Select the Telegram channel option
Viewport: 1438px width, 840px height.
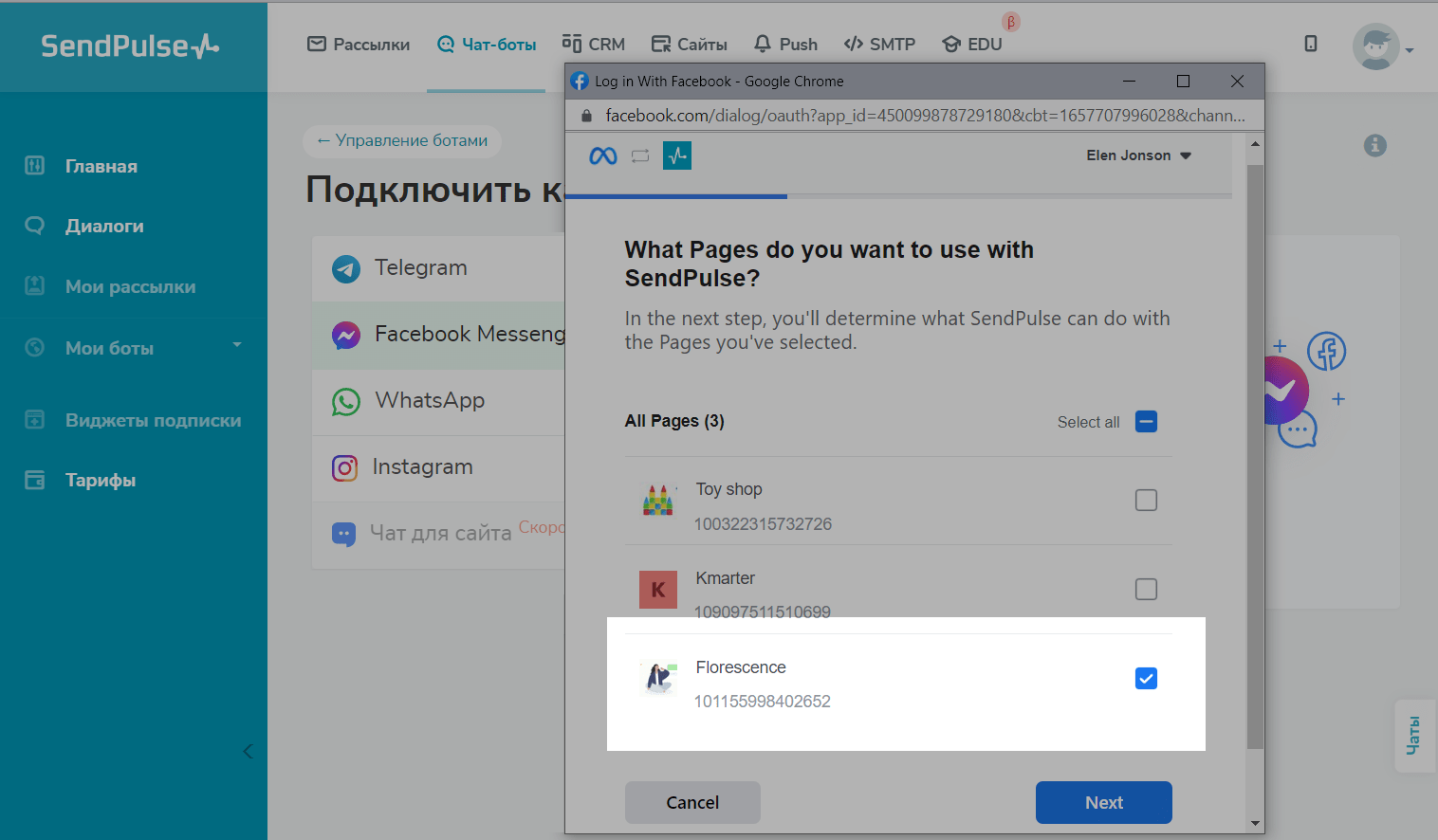[x=420, y=268]
